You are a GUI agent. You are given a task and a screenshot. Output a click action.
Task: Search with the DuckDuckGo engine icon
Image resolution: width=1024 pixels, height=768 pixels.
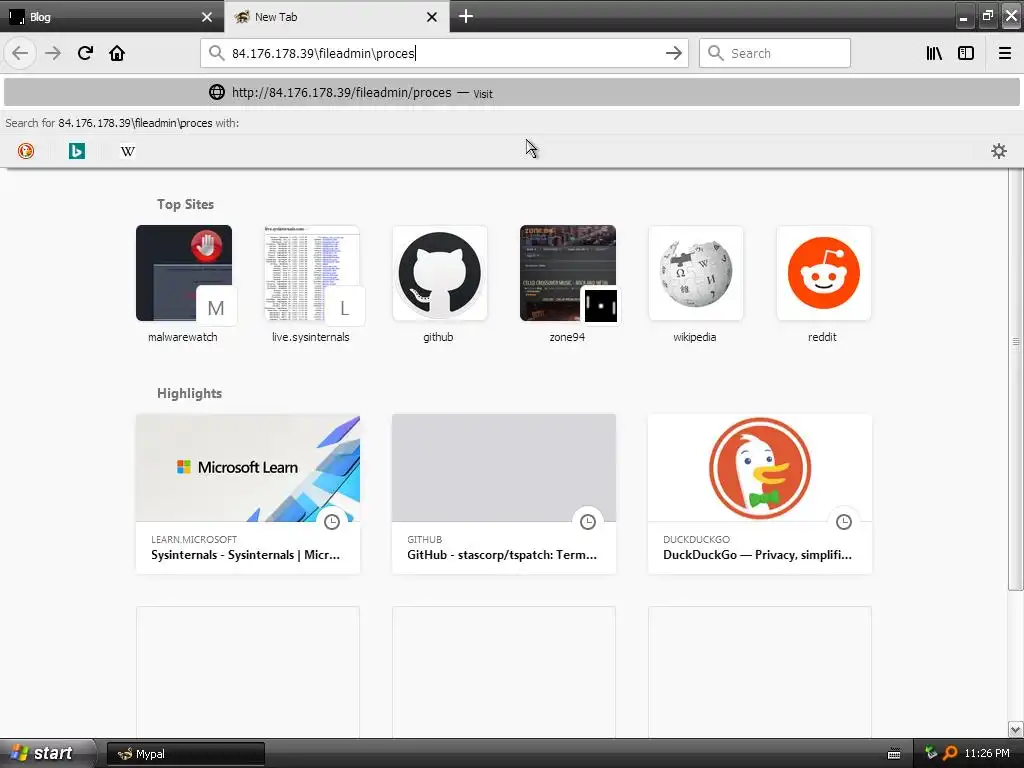tap(26, 152)
